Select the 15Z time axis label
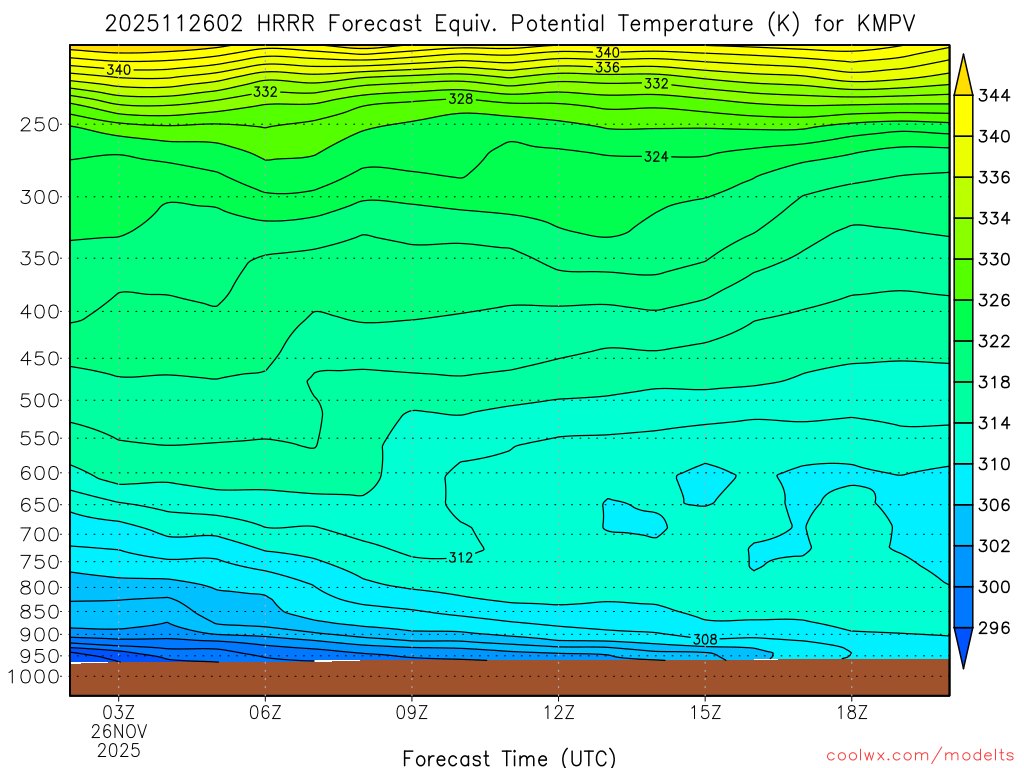Viewport: 1024px width, 768px height. 706,712
